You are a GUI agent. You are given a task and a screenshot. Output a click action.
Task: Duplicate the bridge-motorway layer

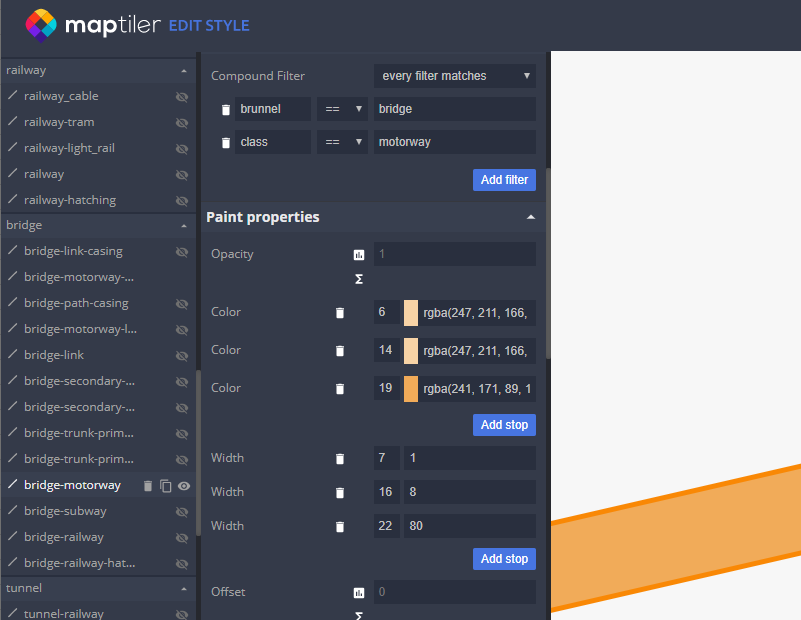[x=166, y=486]
